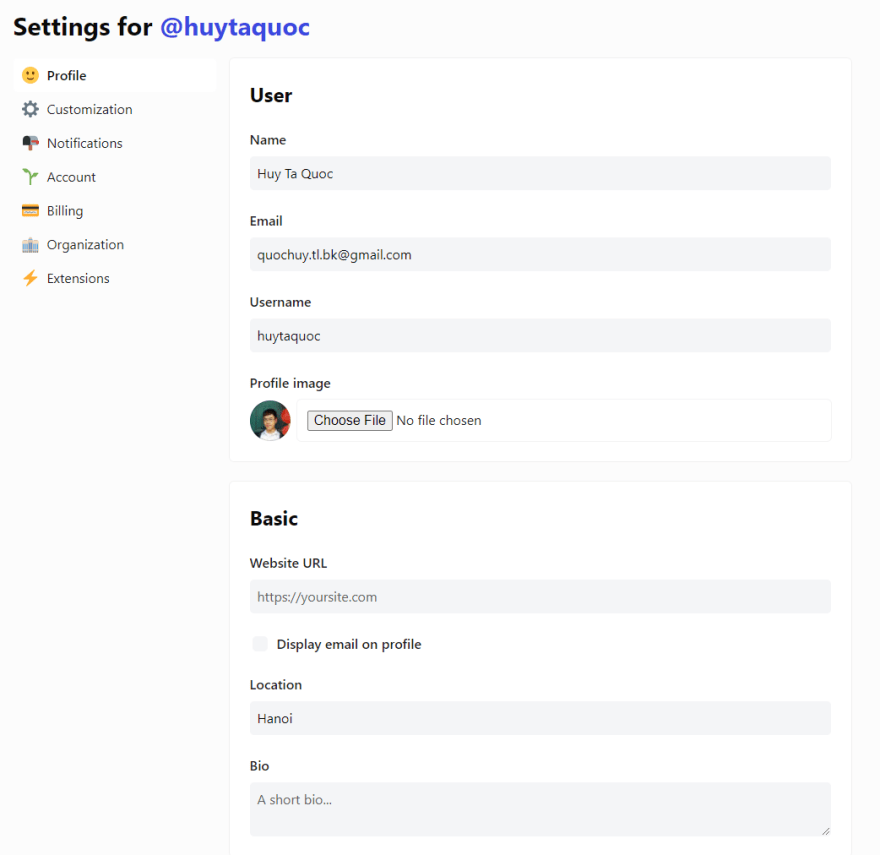Focus the Username input field
The image size is (880, 855).
pyautogui.click(x=540, y=336)
